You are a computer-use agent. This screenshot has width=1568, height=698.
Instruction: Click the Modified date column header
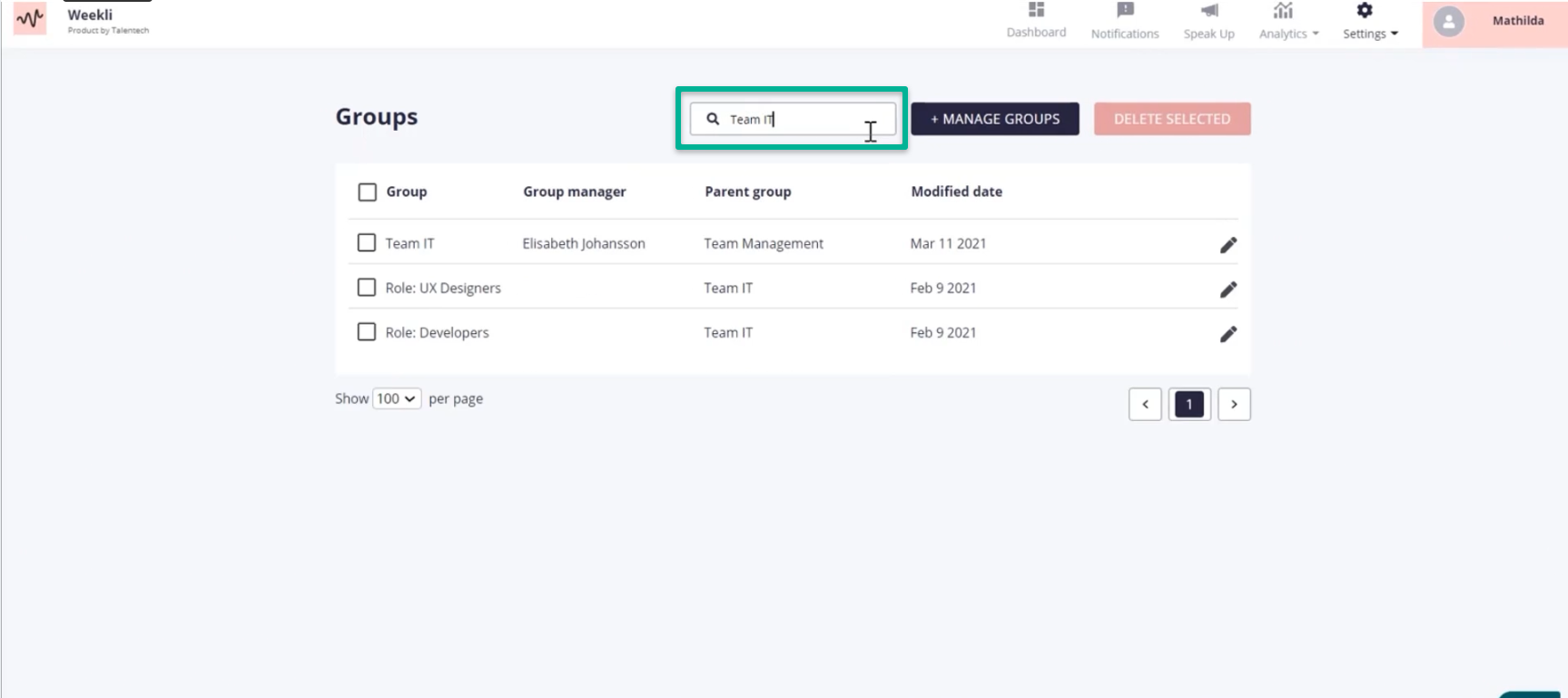coord(957,192)
